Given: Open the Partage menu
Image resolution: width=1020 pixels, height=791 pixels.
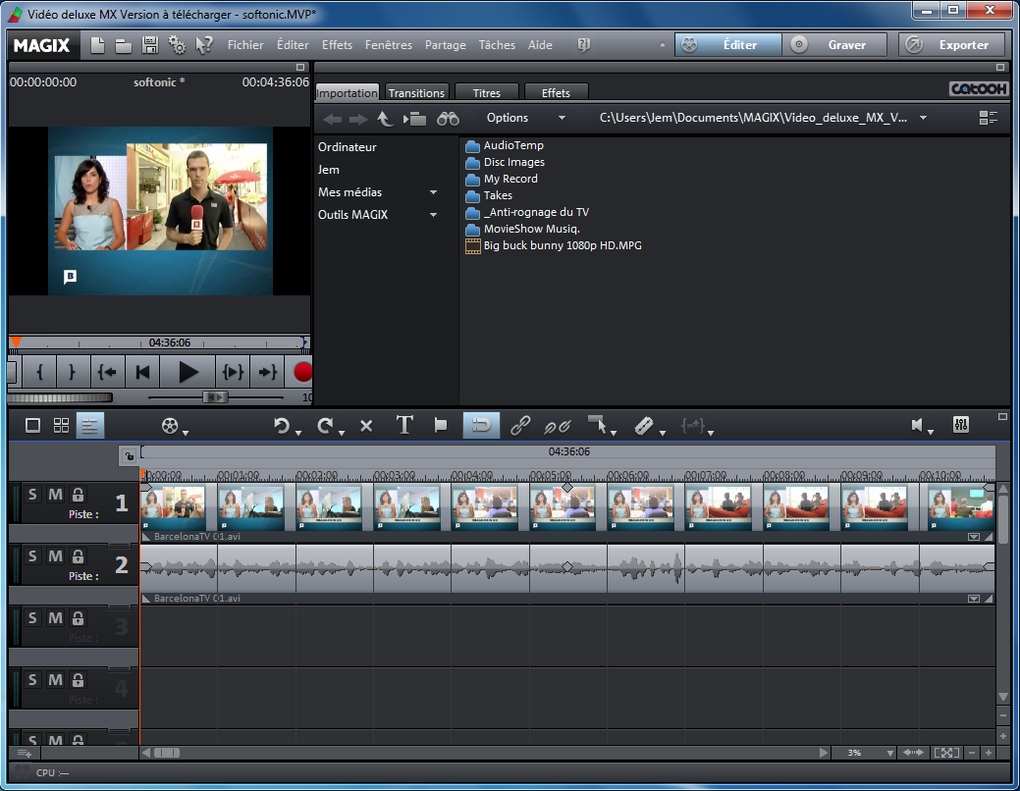Looking at the screenshot, I should 445,45.
